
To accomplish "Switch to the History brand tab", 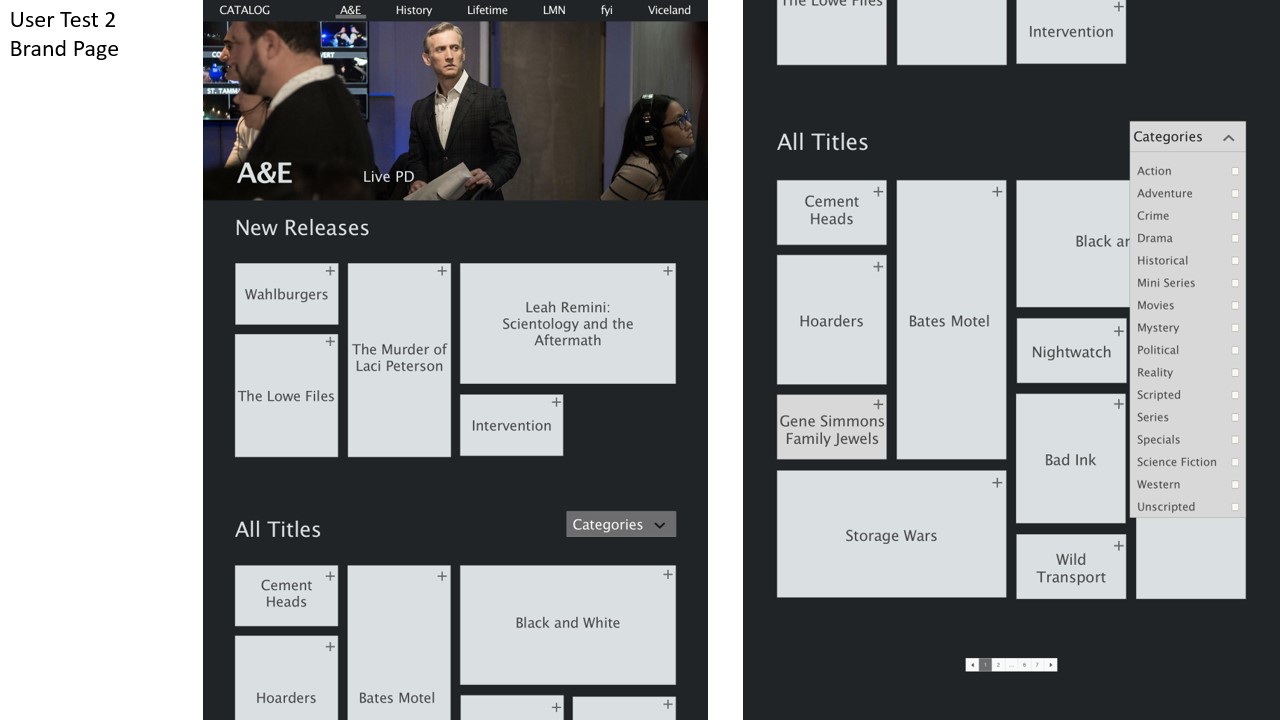I will click(413, 10).
